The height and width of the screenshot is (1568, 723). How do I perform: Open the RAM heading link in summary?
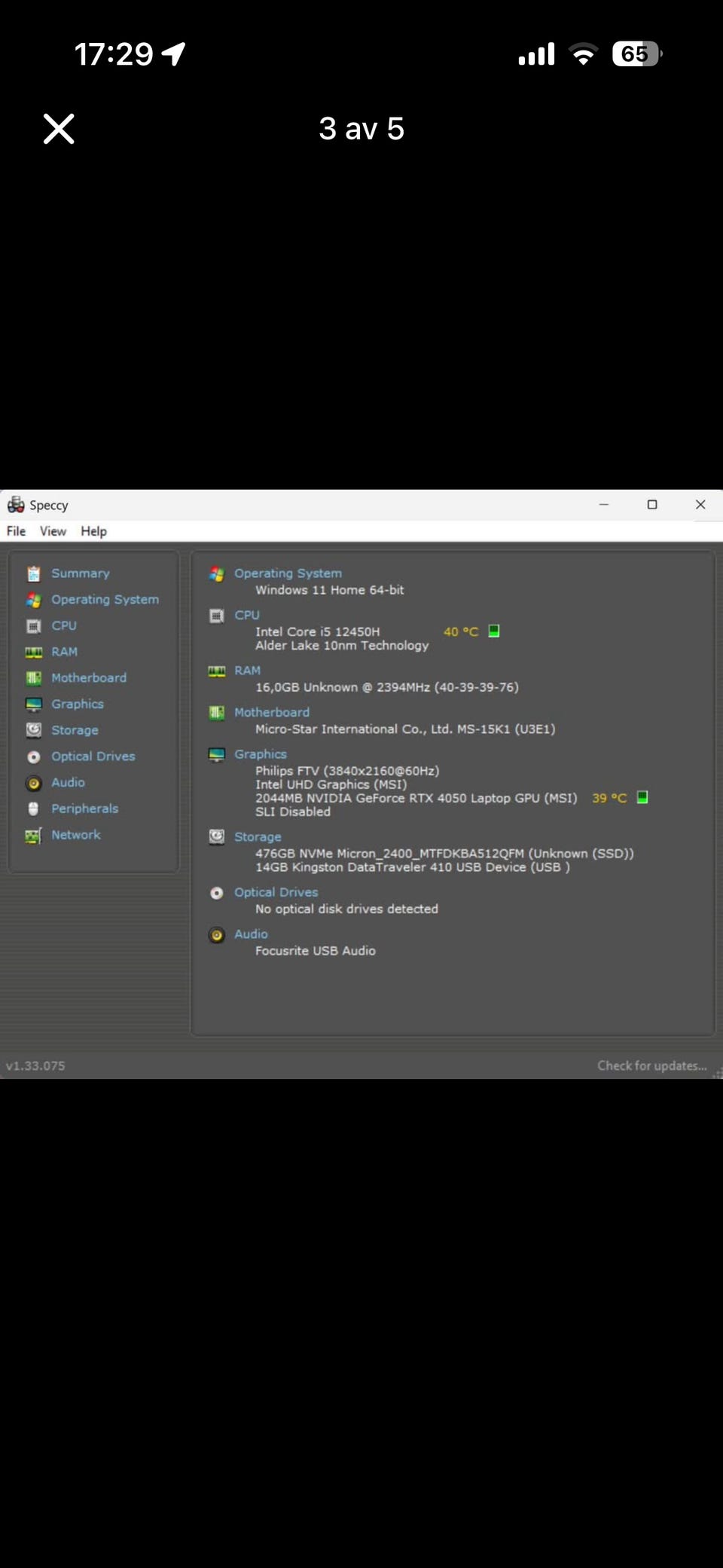[x=247, y=671]
